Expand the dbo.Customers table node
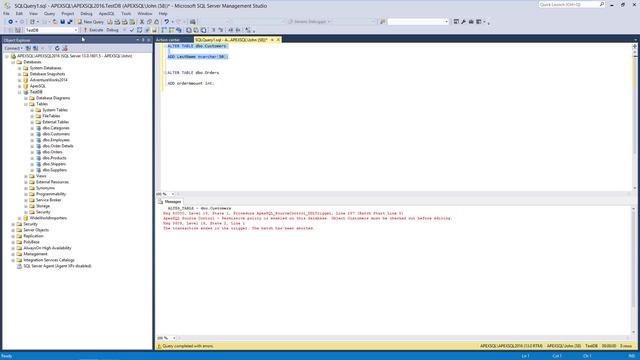The height and width of the screenshot is (360, 640). point(32,134)
